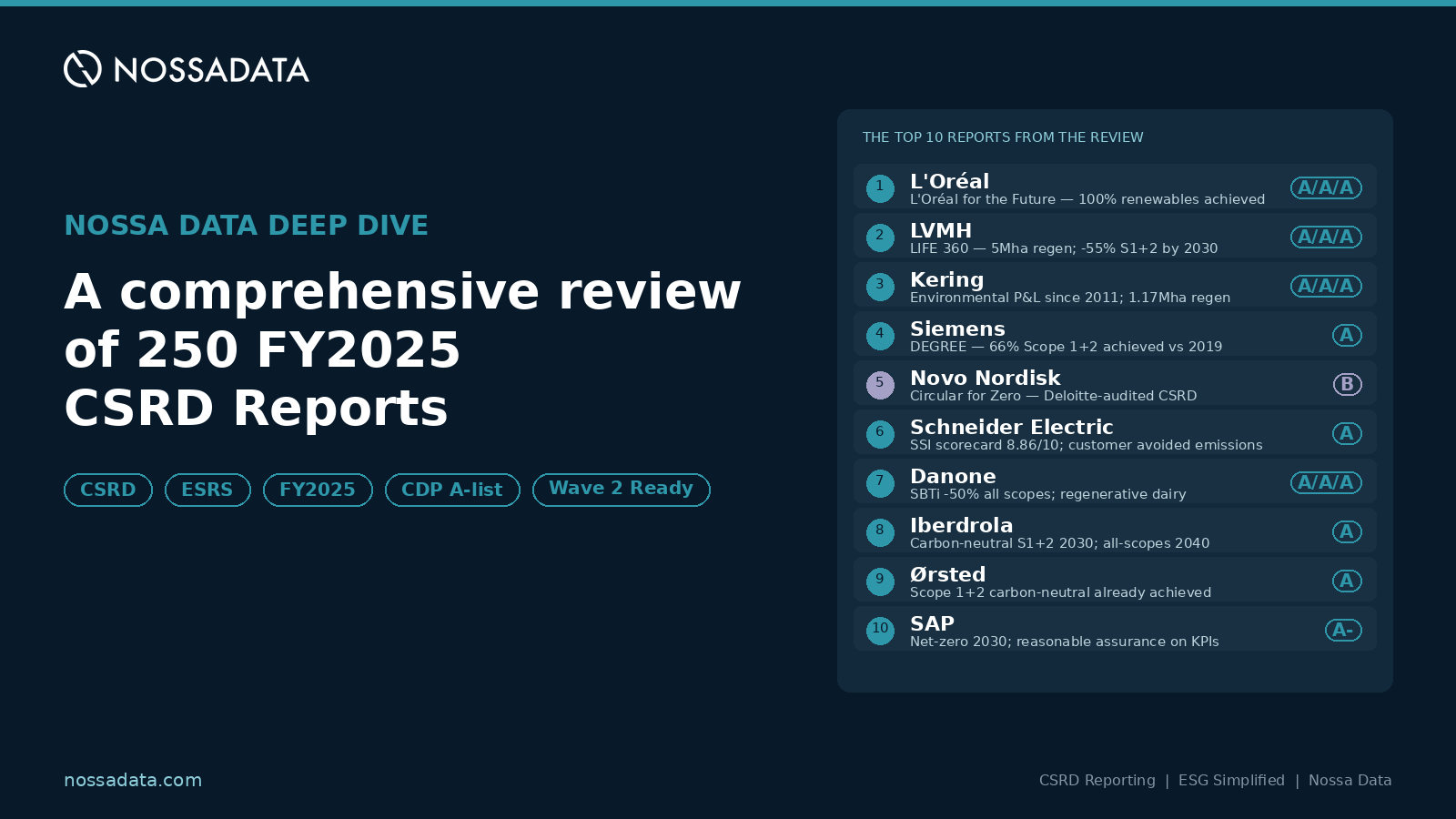The height and width of the screenshot is (819, 1456).
Task: Click the A/A/A rating pill for L'Oréal
Action: point(1326,188)
